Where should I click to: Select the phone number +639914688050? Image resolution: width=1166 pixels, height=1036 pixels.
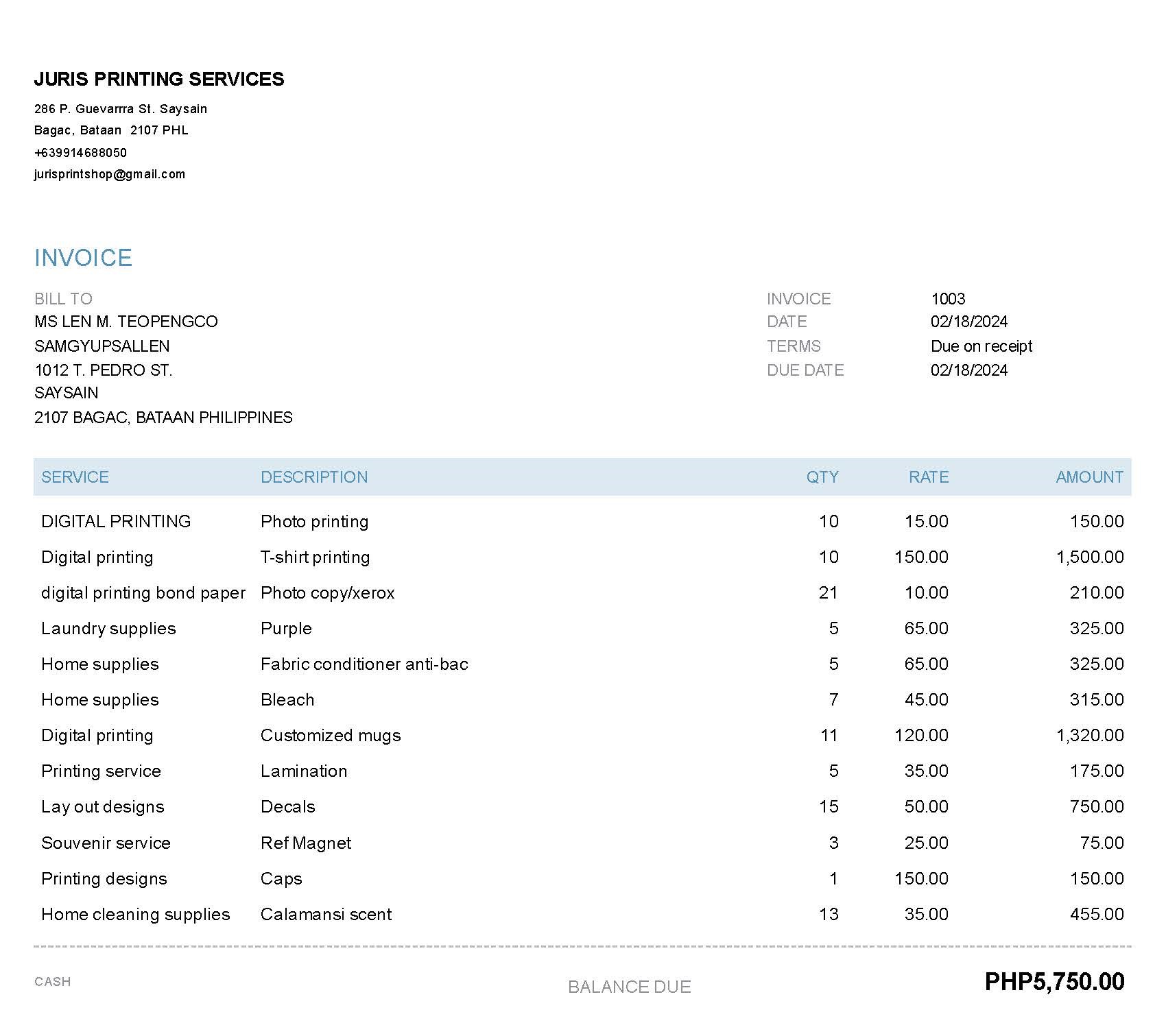point(81,152)
